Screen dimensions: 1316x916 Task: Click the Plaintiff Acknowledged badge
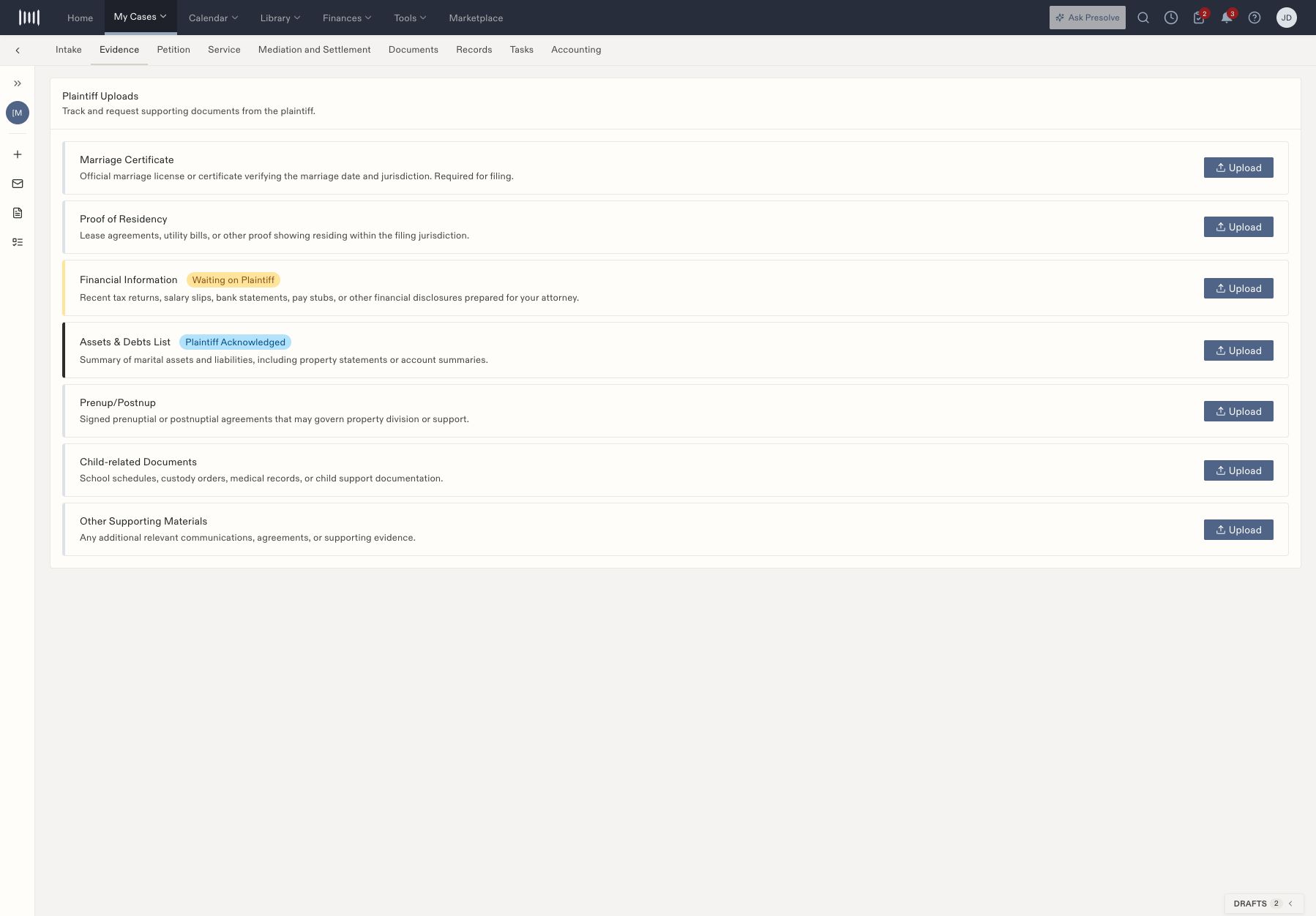(235, 342)
